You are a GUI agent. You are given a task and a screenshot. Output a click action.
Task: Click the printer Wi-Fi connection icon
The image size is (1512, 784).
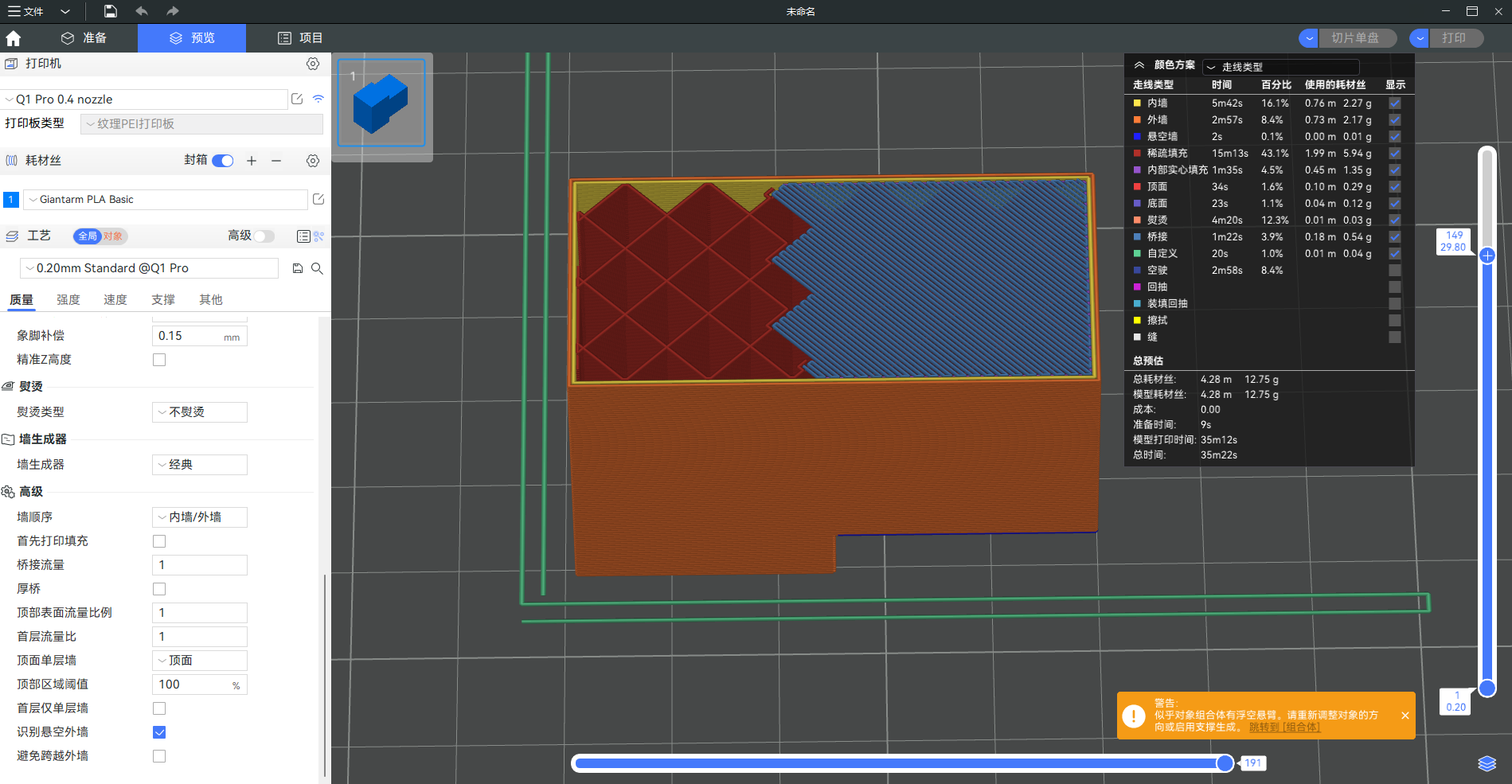tap(318, 99)
